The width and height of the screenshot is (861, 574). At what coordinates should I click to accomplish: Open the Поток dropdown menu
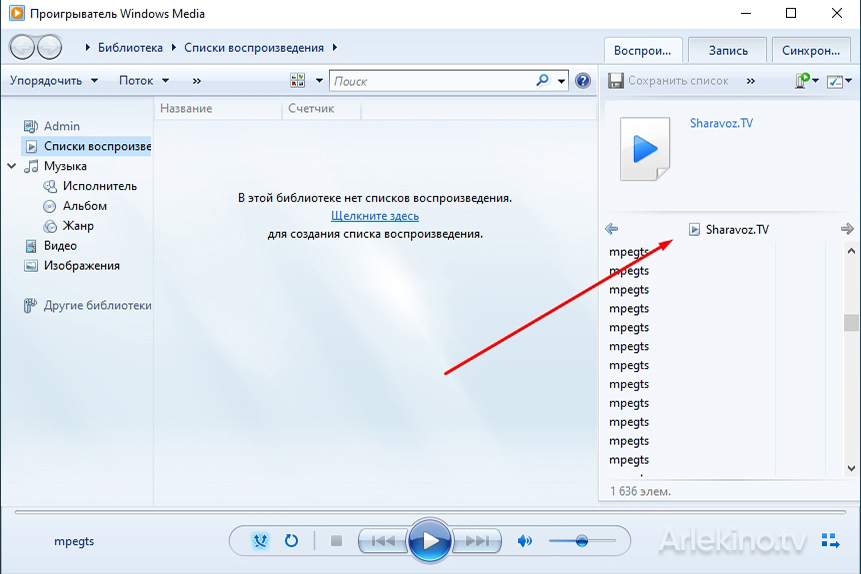coord(144,81)
